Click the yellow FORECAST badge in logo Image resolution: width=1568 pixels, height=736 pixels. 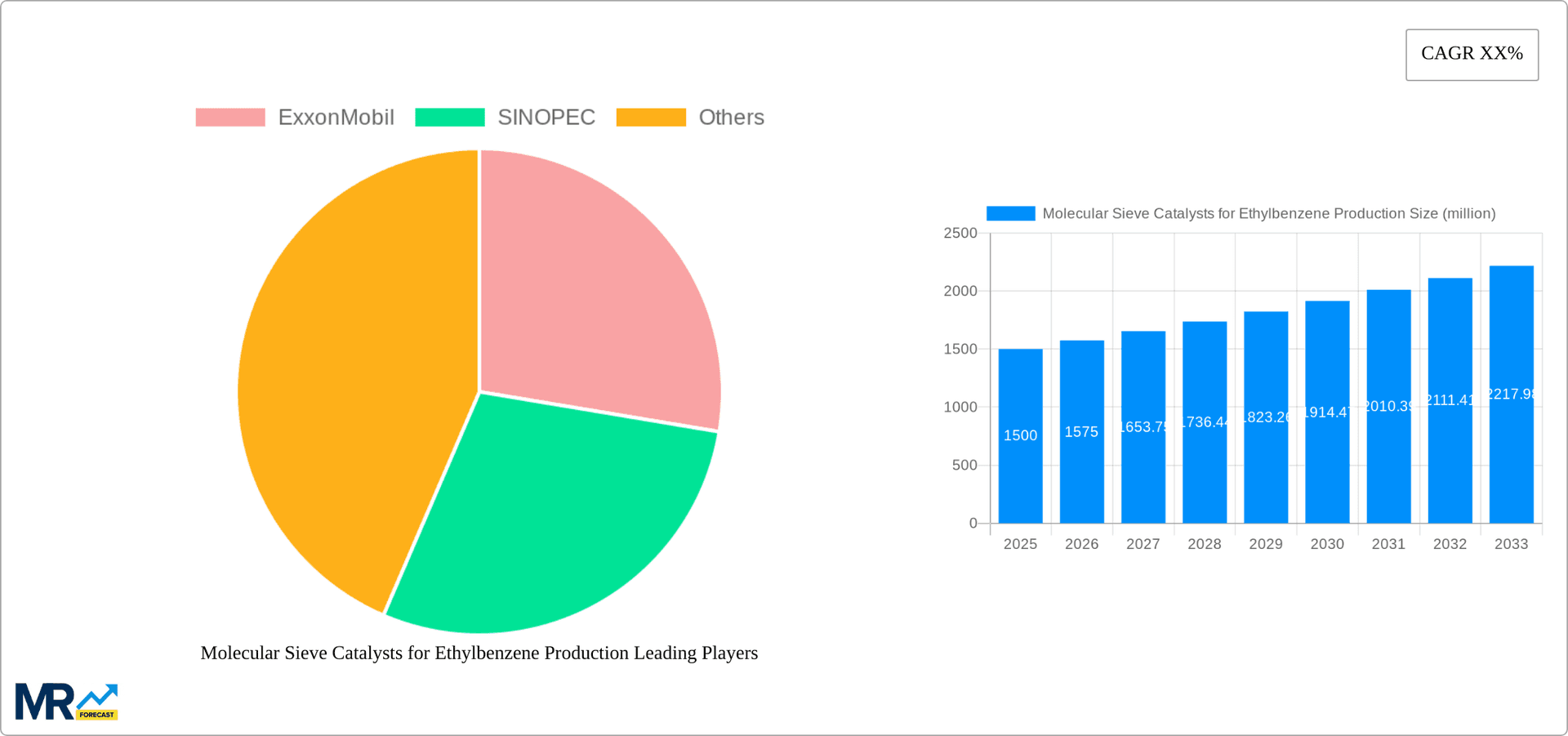coord(98,713)
